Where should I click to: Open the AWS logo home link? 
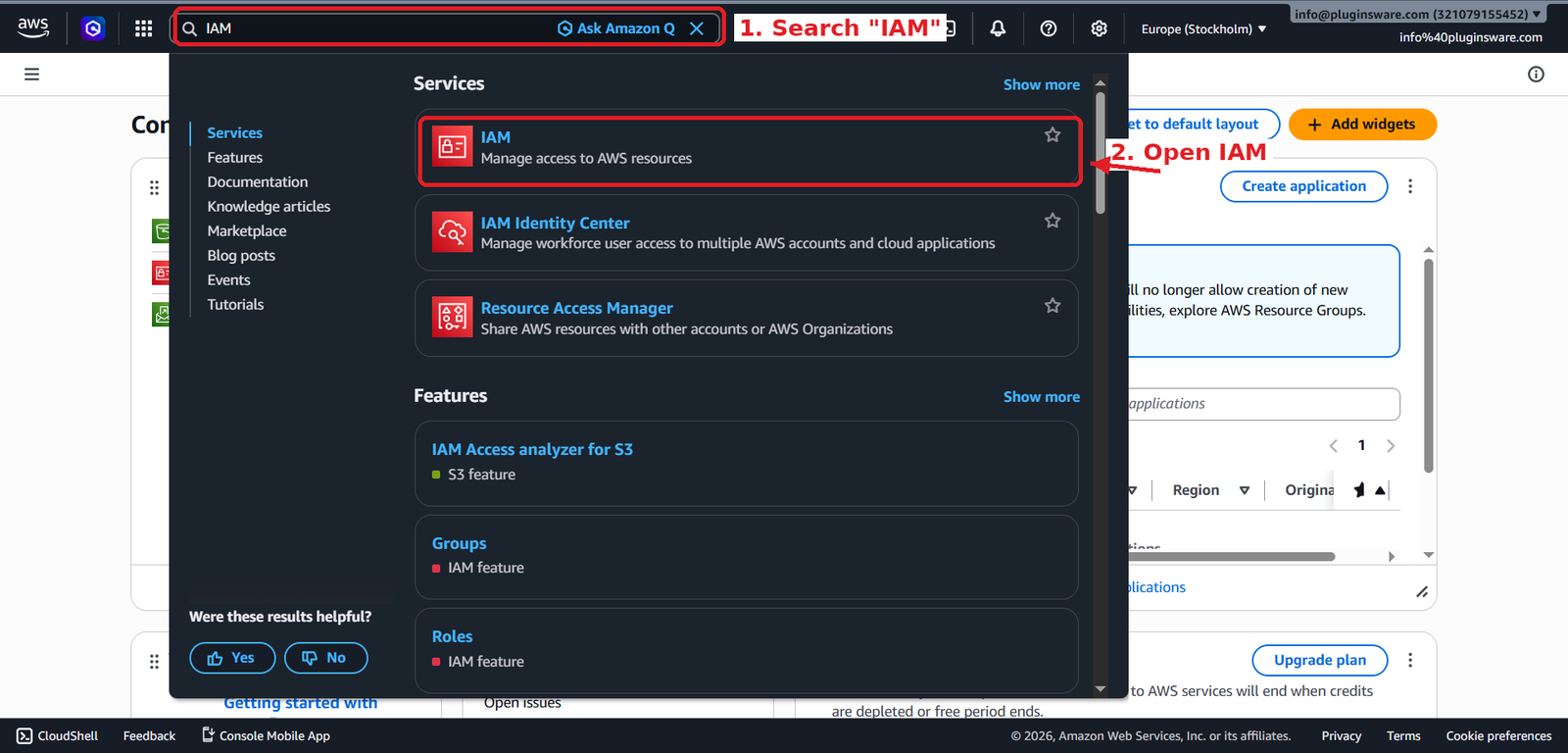click(33, 27)
